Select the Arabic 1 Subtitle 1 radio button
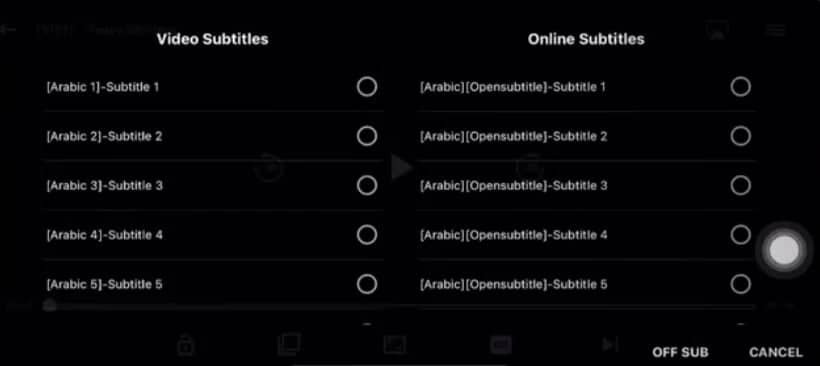Screen dimensions: 820x366 367,87
